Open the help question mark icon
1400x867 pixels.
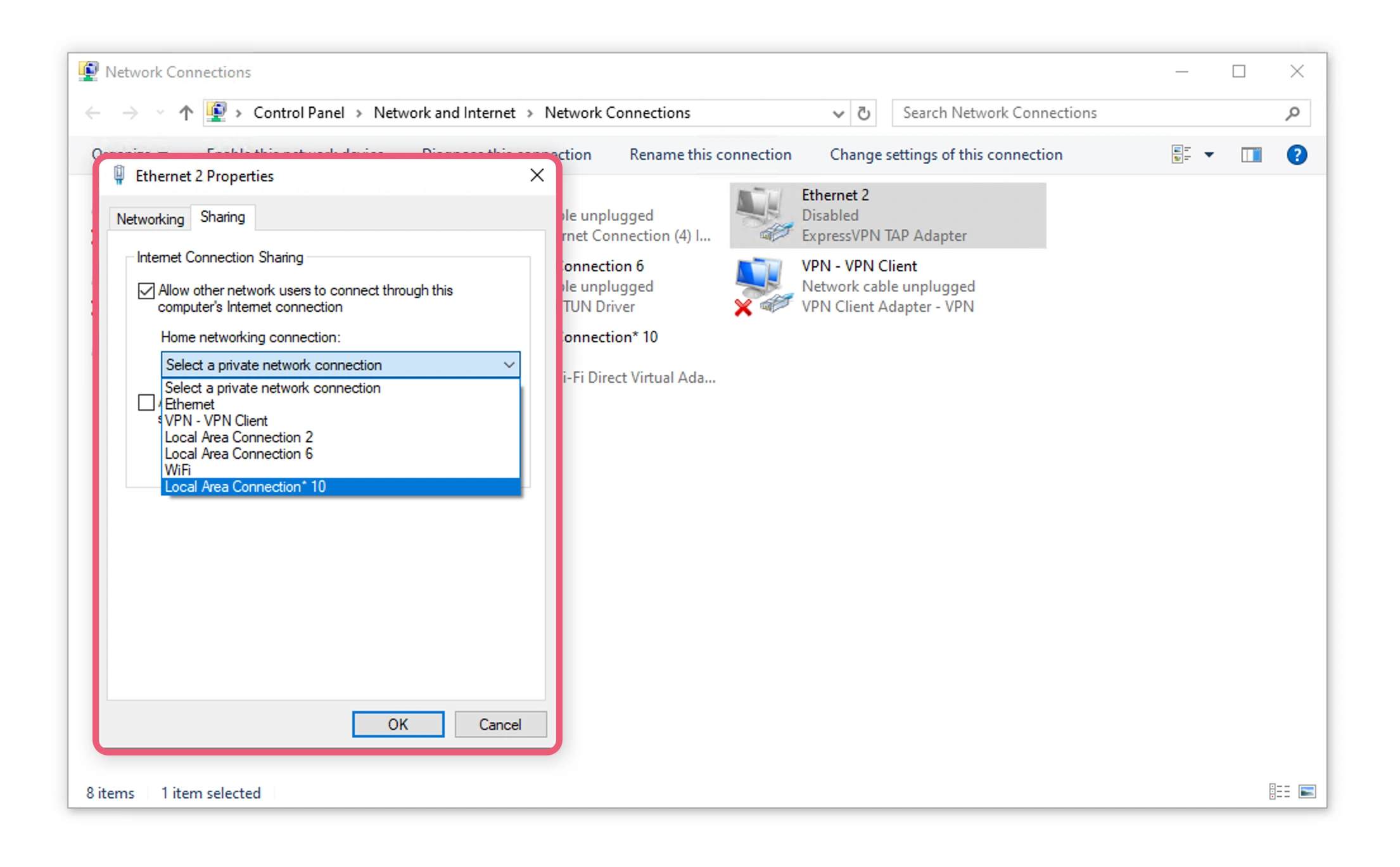(1296, 155)
